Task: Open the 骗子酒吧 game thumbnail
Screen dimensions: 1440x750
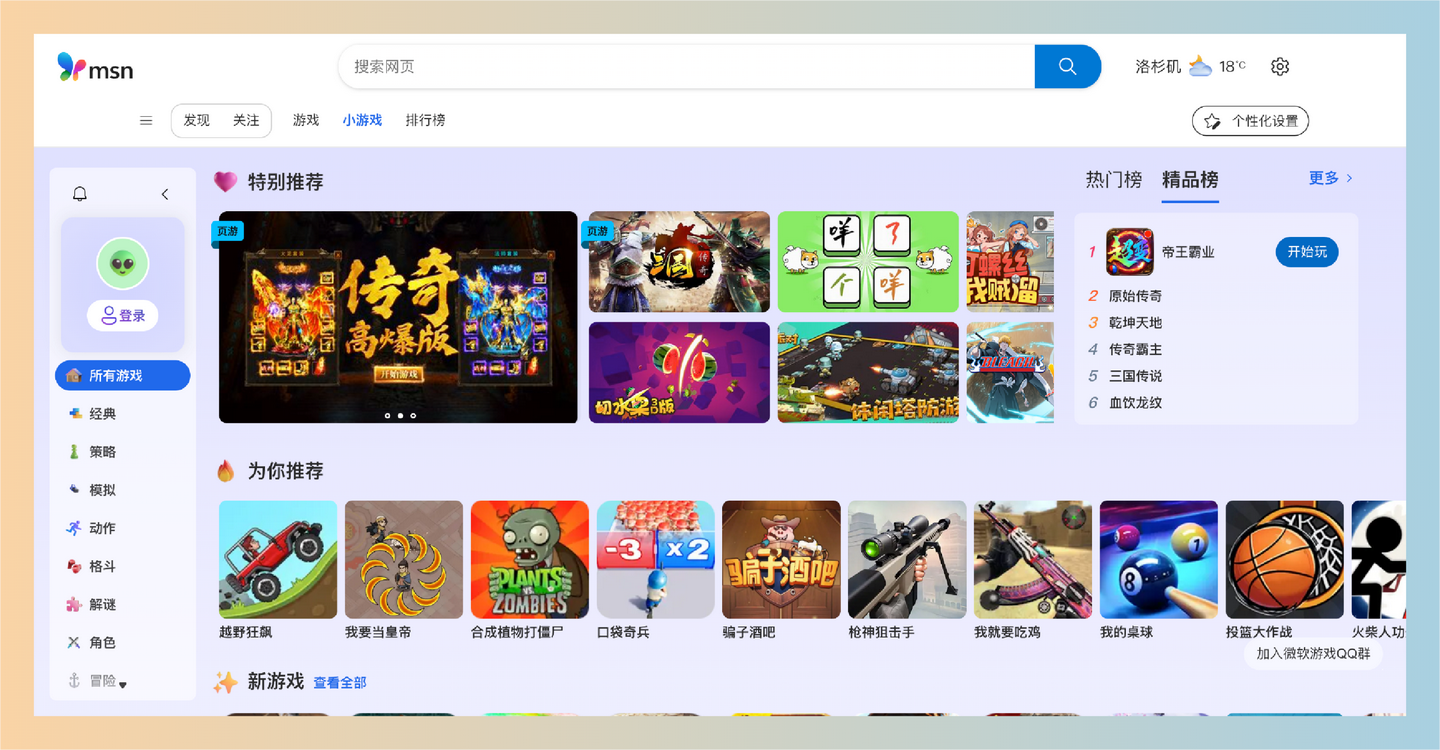Action: (x=781, y=560)
